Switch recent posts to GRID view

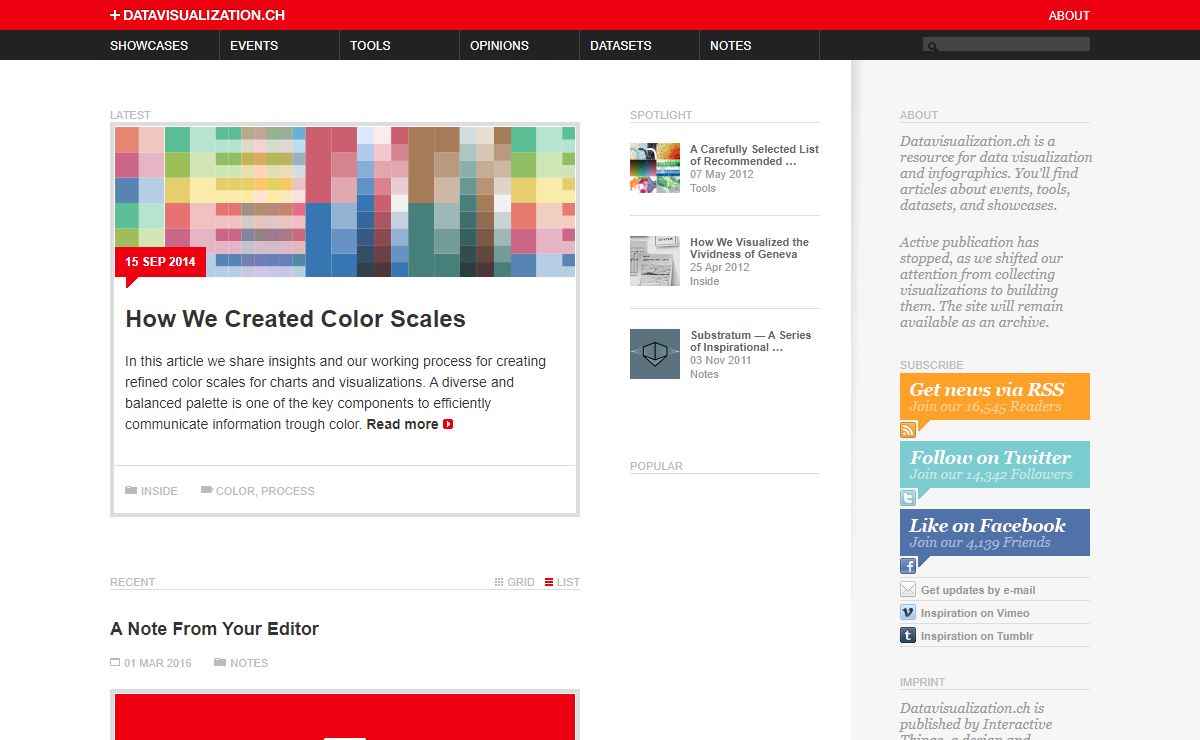[x=521, y=582]
